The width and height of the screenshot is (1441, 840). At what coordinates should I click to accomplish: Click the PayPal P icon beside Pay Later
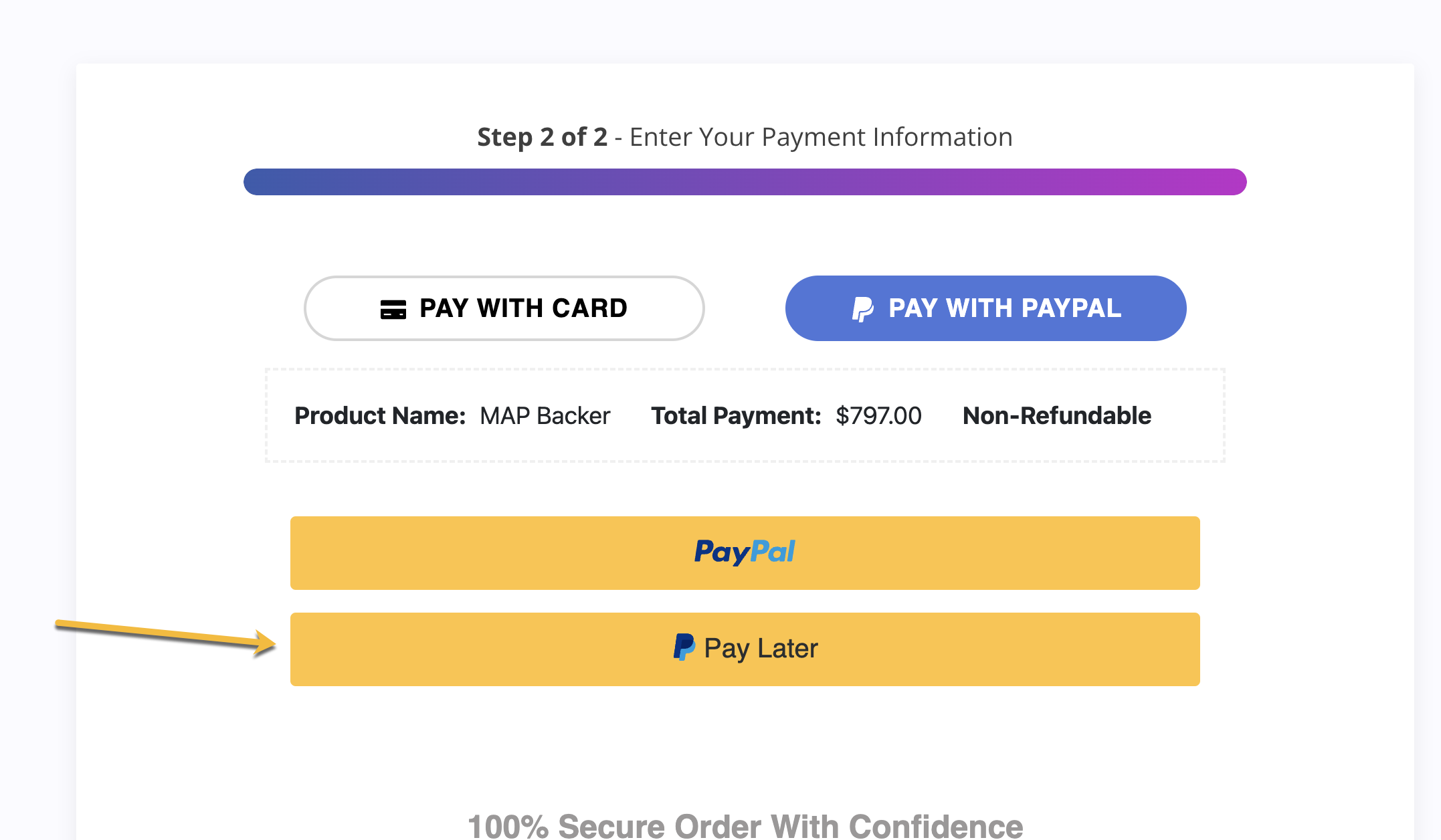click(x=684, y=647)
